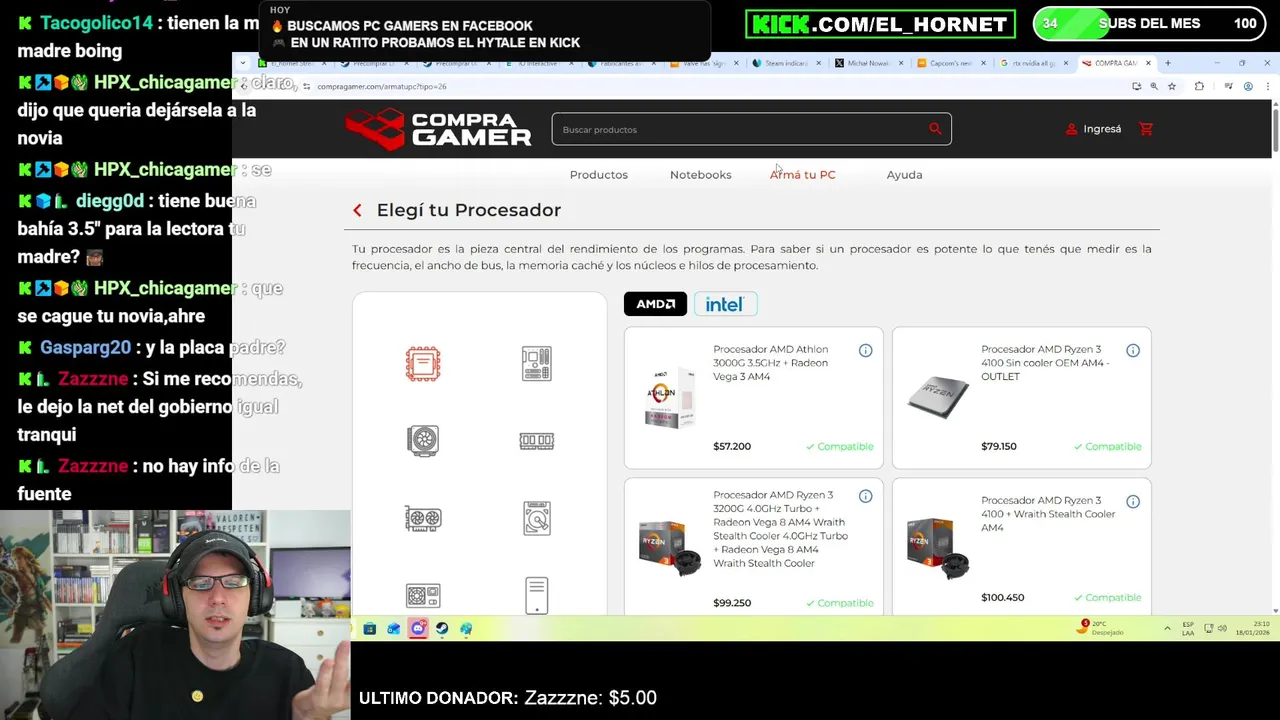
Task: Select the processor category icon
Action: [423, 364]
